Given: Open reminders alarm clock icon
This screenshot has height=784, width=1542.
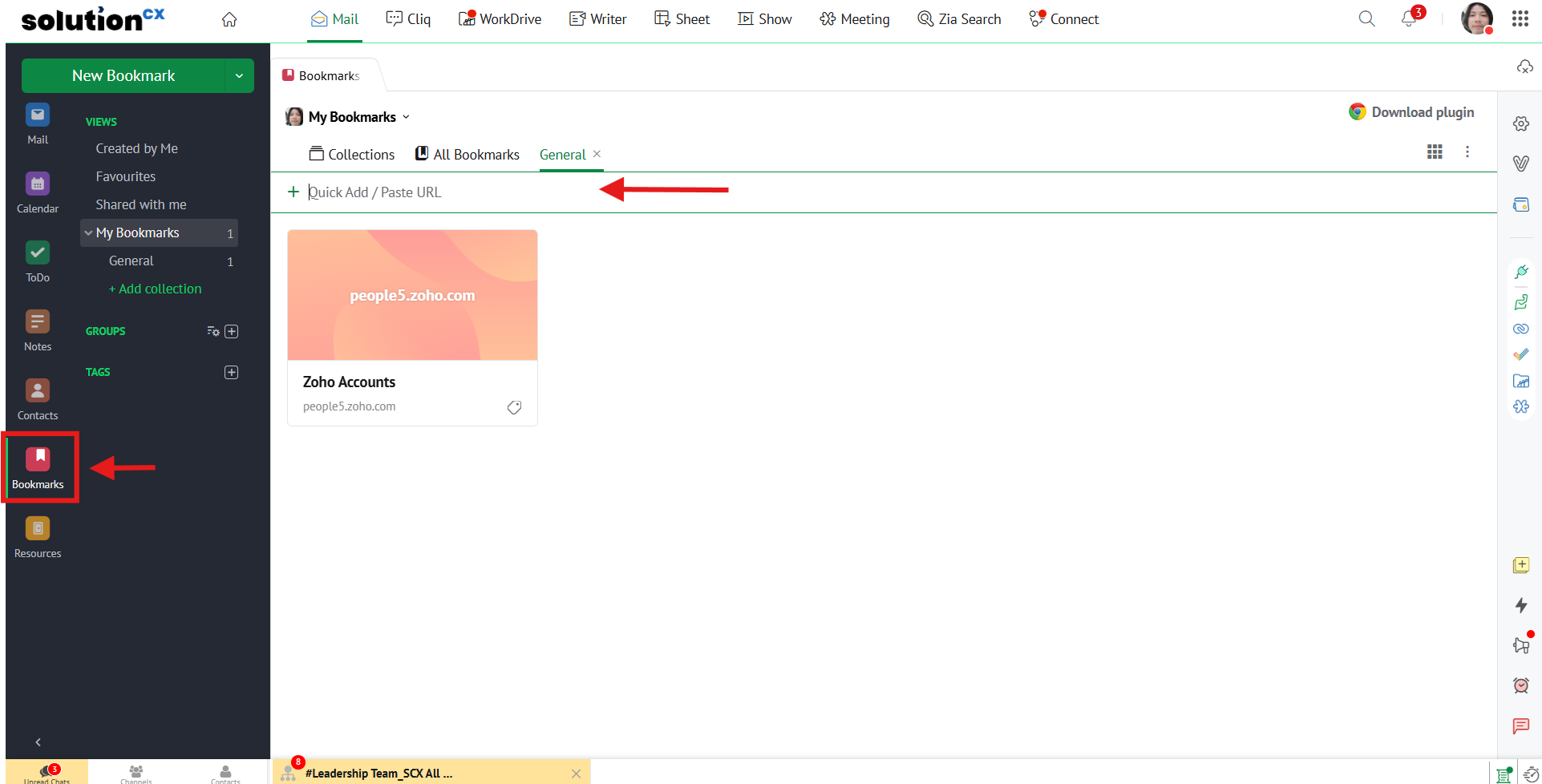Looking at the screenshot, I should tap(1521, 685).
